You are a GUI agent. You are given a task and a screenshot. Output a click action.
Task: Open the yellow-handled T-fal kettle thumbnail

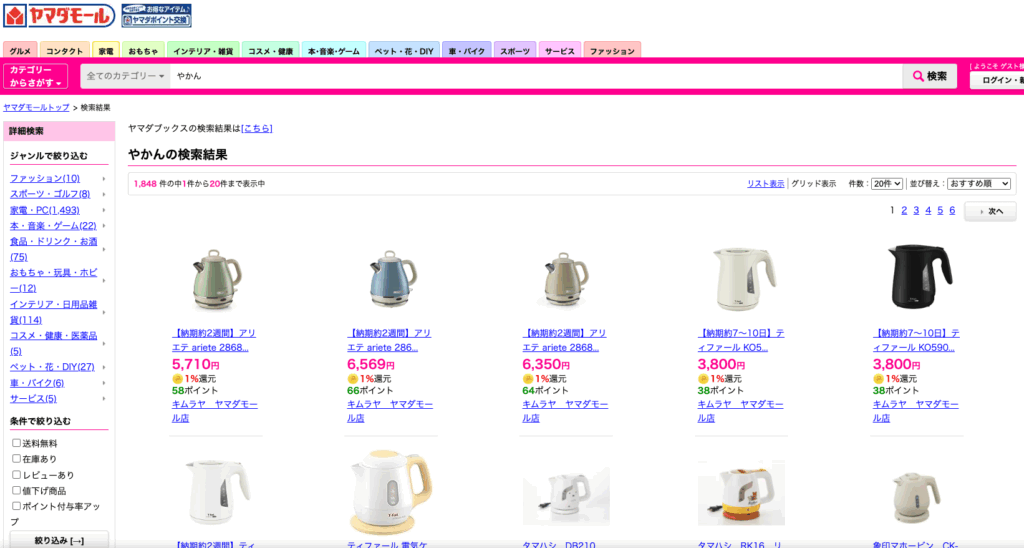tap(391, 491)
